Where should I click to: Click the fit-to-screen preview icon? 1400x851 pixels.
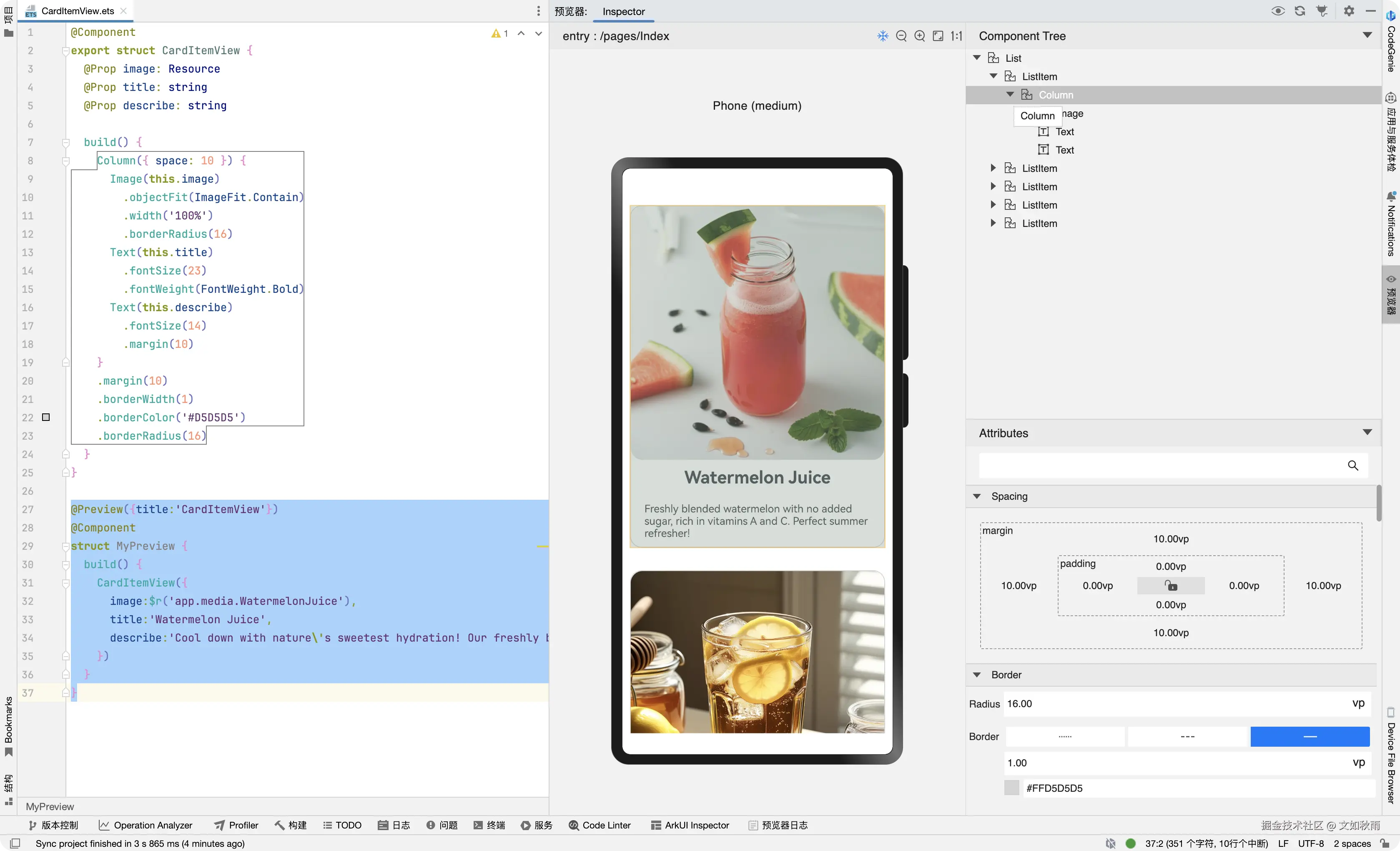click(x=938, y=36)
